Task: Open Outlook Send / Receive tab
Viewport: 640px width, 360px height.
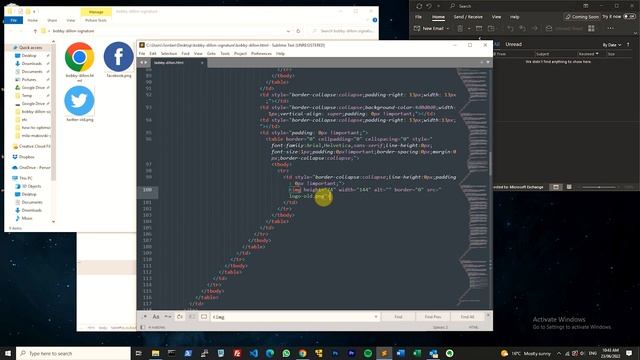Action: [x=468, y=17]
